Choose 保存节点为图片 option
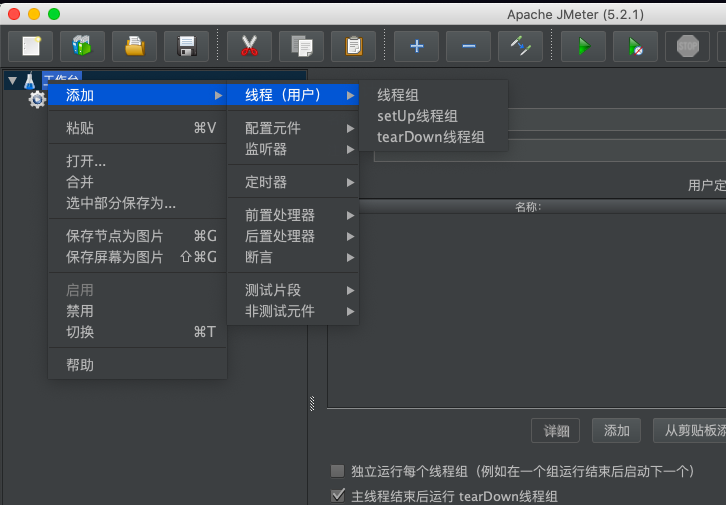The width and height of the screenshot is (726, 505). click(138, 236)
